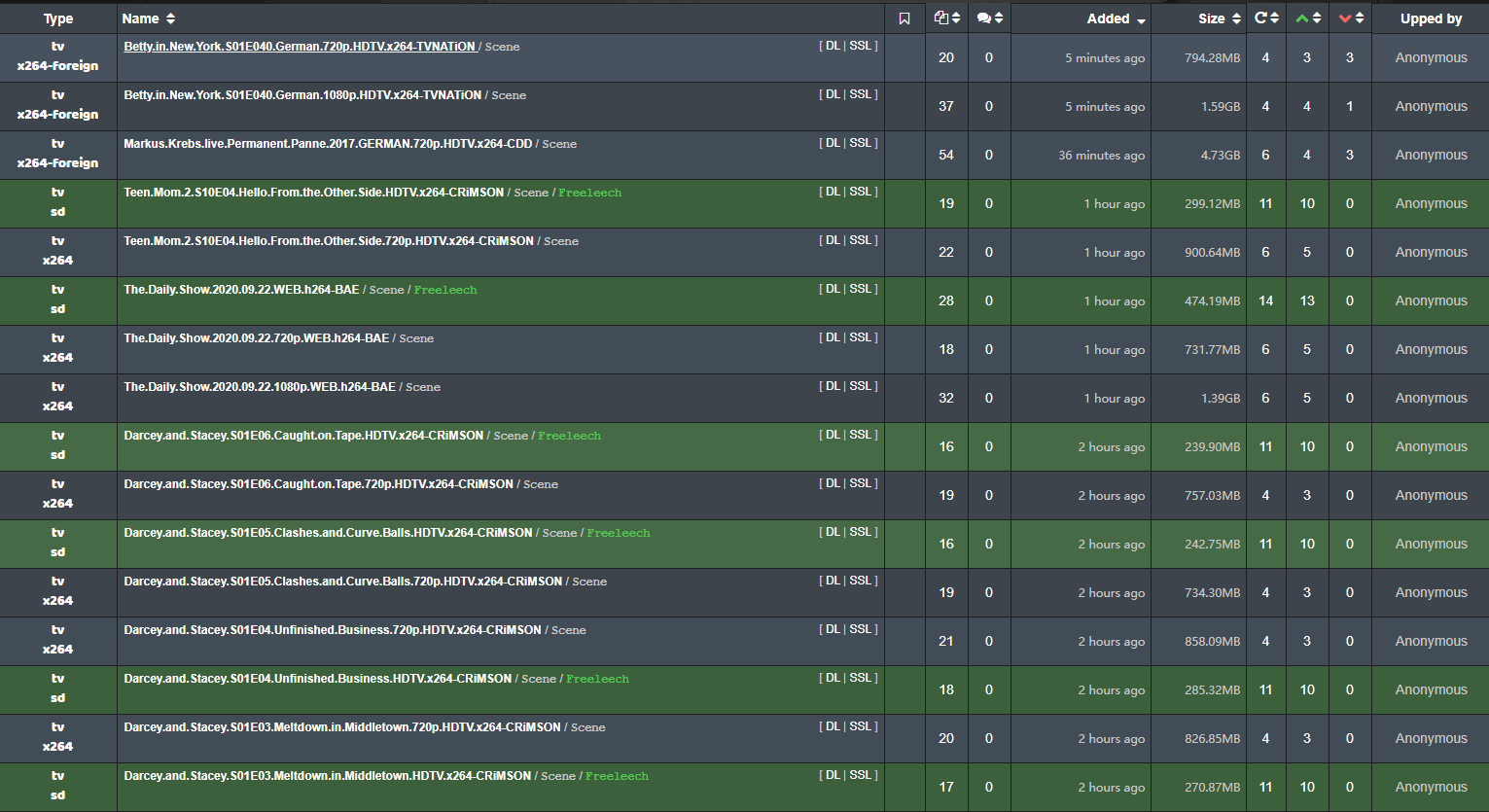Sort by files count icon column

pos(946,18)
